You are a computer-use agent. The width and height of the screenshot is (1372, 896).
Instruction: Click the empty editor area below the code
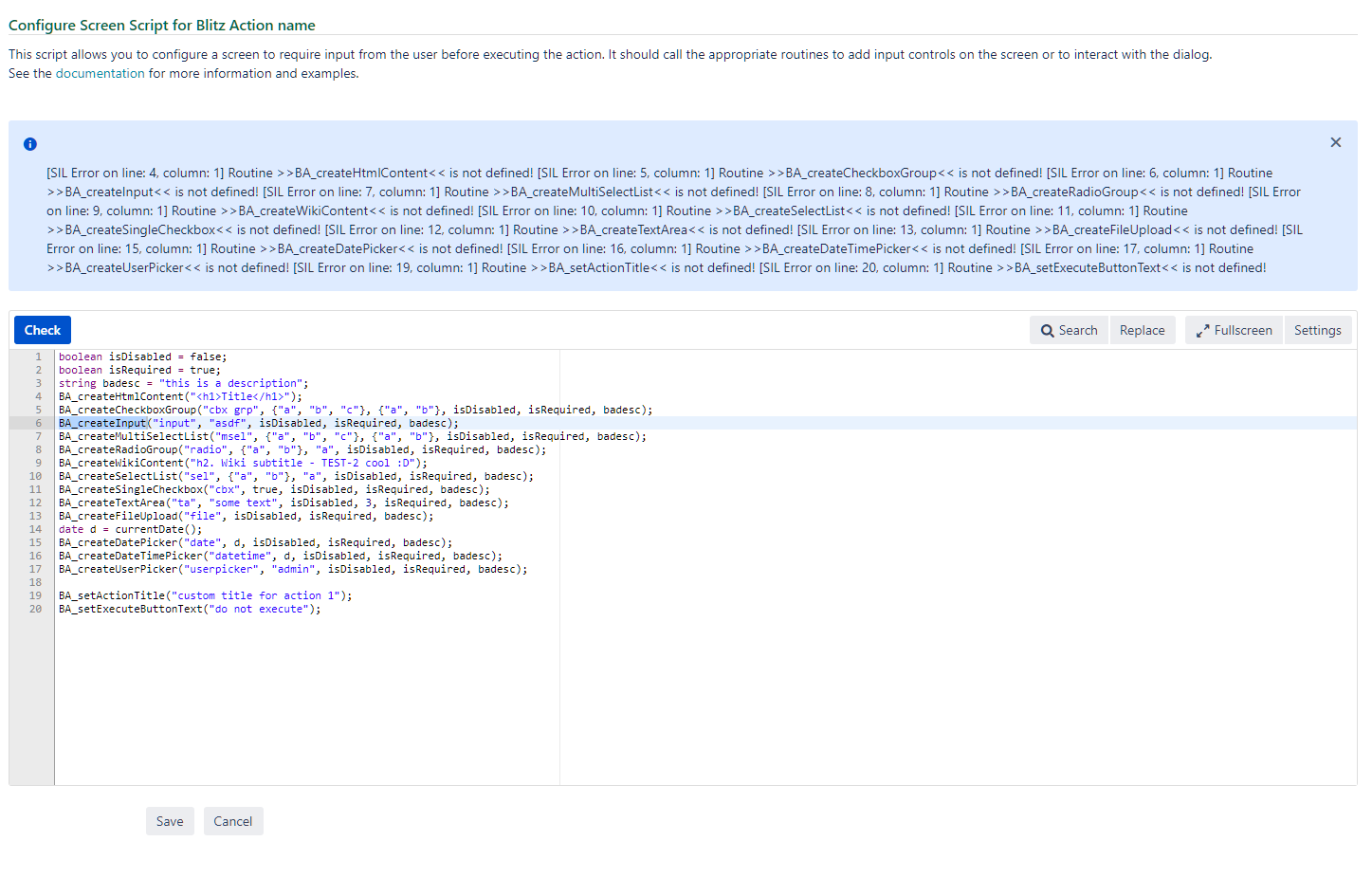tap(705, 700)
